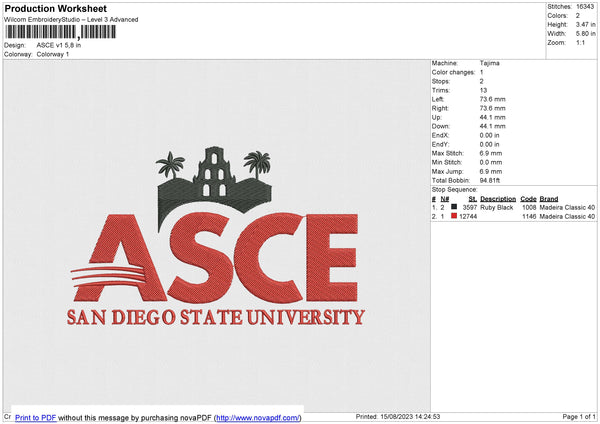Open the www.novapdf.com link
600x424 pixels.
[x=257, y=417]
